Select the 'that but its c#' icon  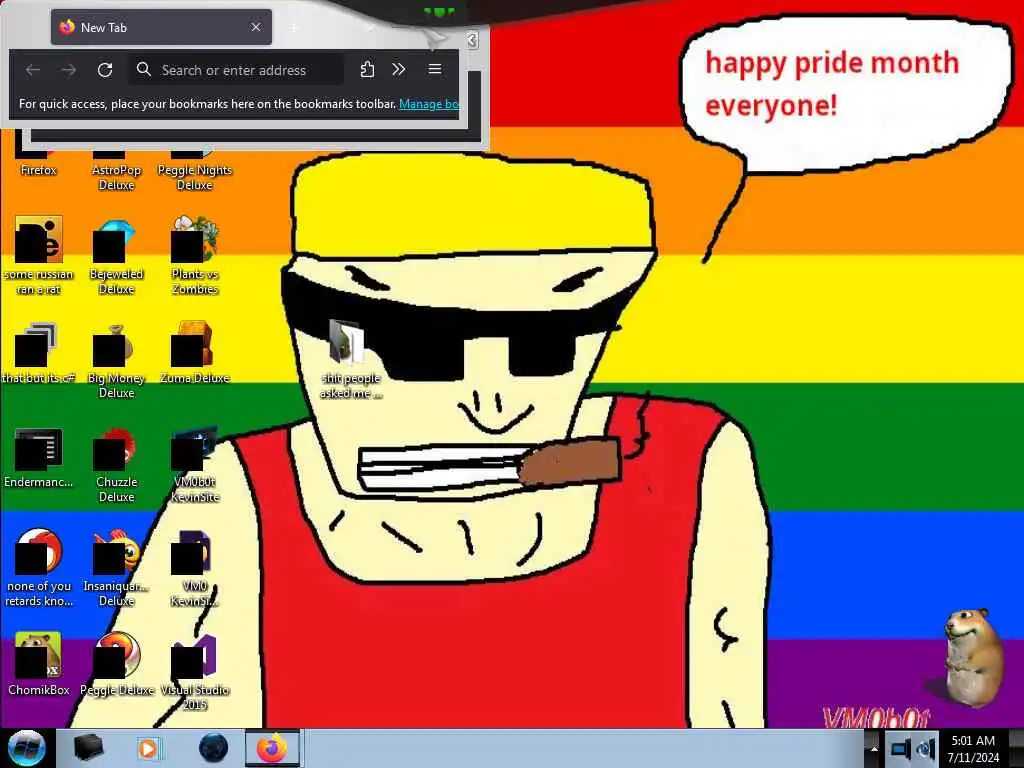[39, 352]
